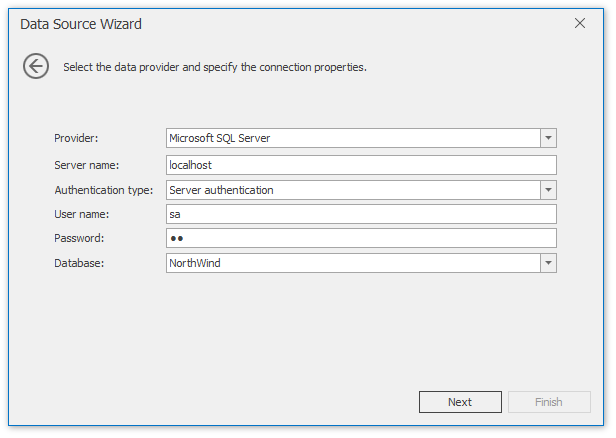Screen dimensions: 616x438
Task: Expand the Database dropdown arrow
Action: 548,263
